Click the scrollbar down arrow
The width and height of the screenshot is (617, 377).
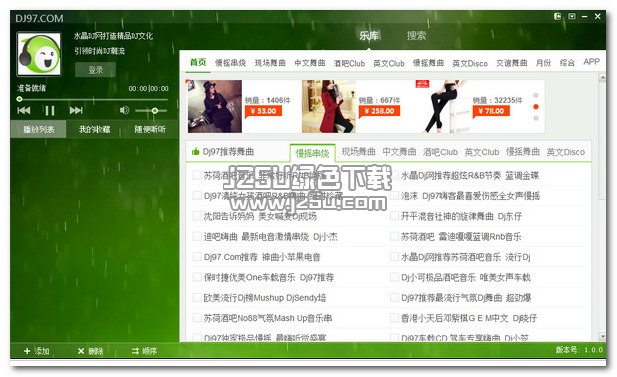(602, 337)
